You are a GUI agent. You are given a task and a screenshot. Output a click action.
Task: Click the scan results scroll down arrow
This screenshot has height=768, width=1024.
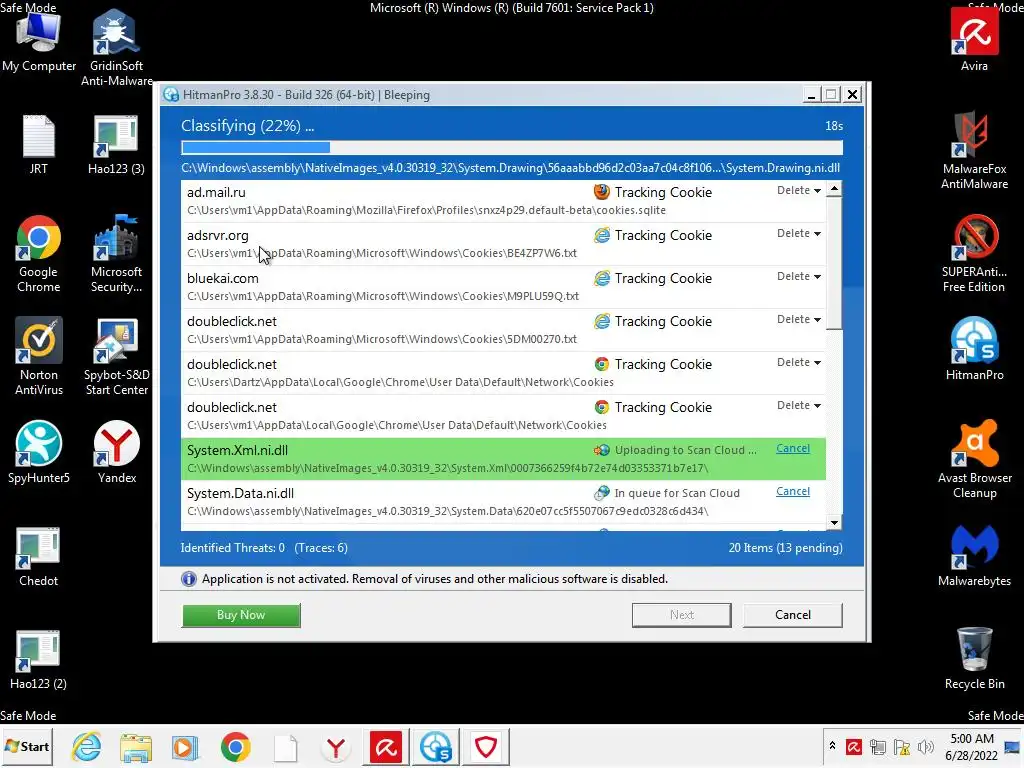point(834,522)
